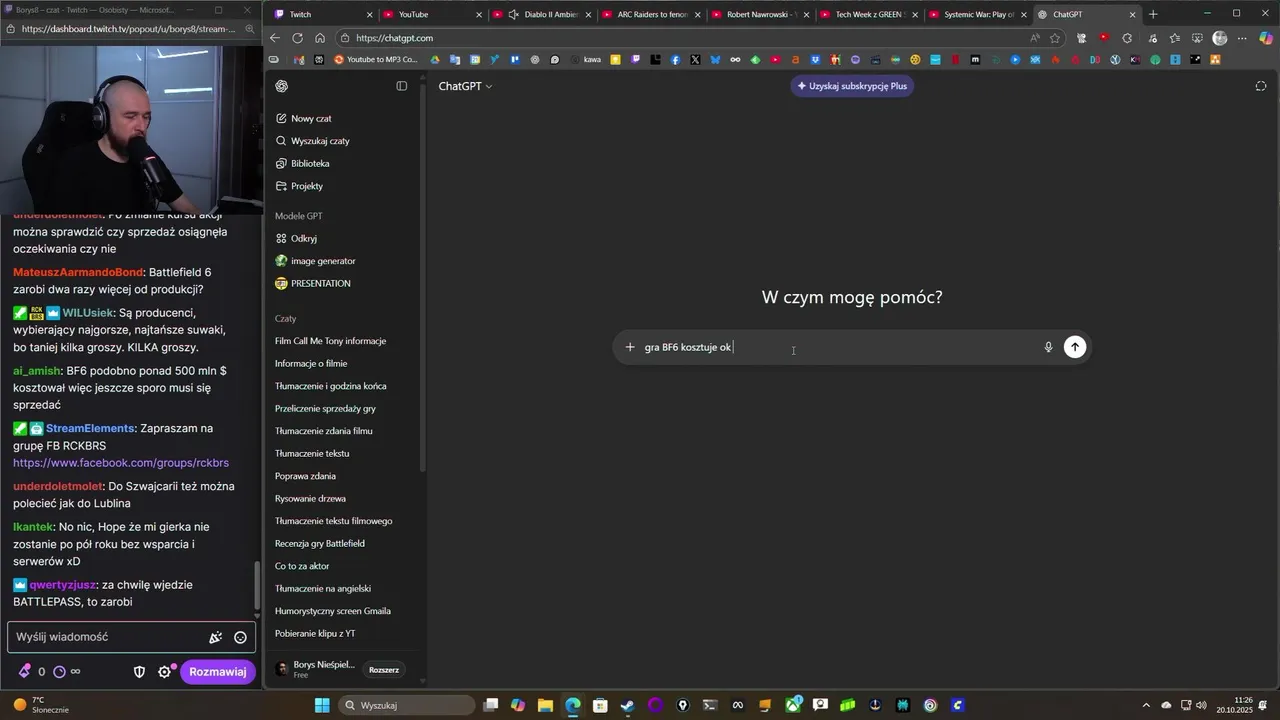The height and width of the screenshot is (720, 1280).
Task: Click the Facebook bookmark icon
Action: (x=675, y=60)
